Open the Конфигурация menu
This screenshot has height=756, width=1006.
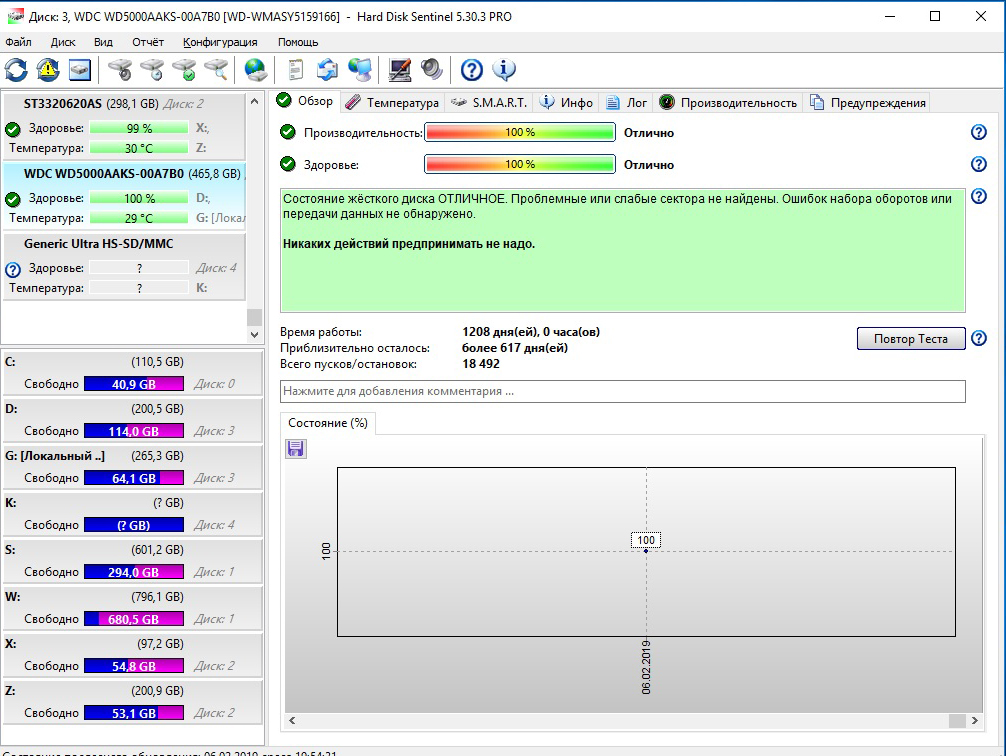[x=220, y=42]
